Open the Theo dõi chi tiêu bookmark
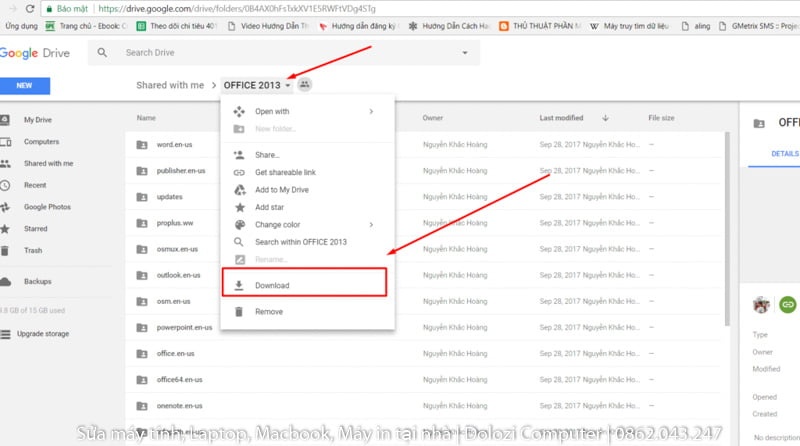The height and width of the screenshot is (446, 800). (177, 26)
